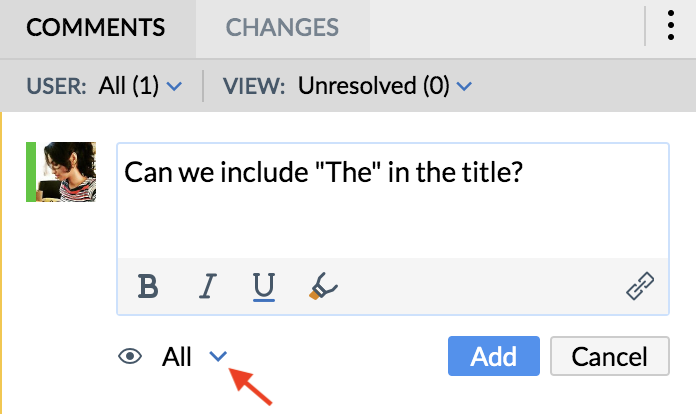Apply bold formatting to comment

pos(149,287)
